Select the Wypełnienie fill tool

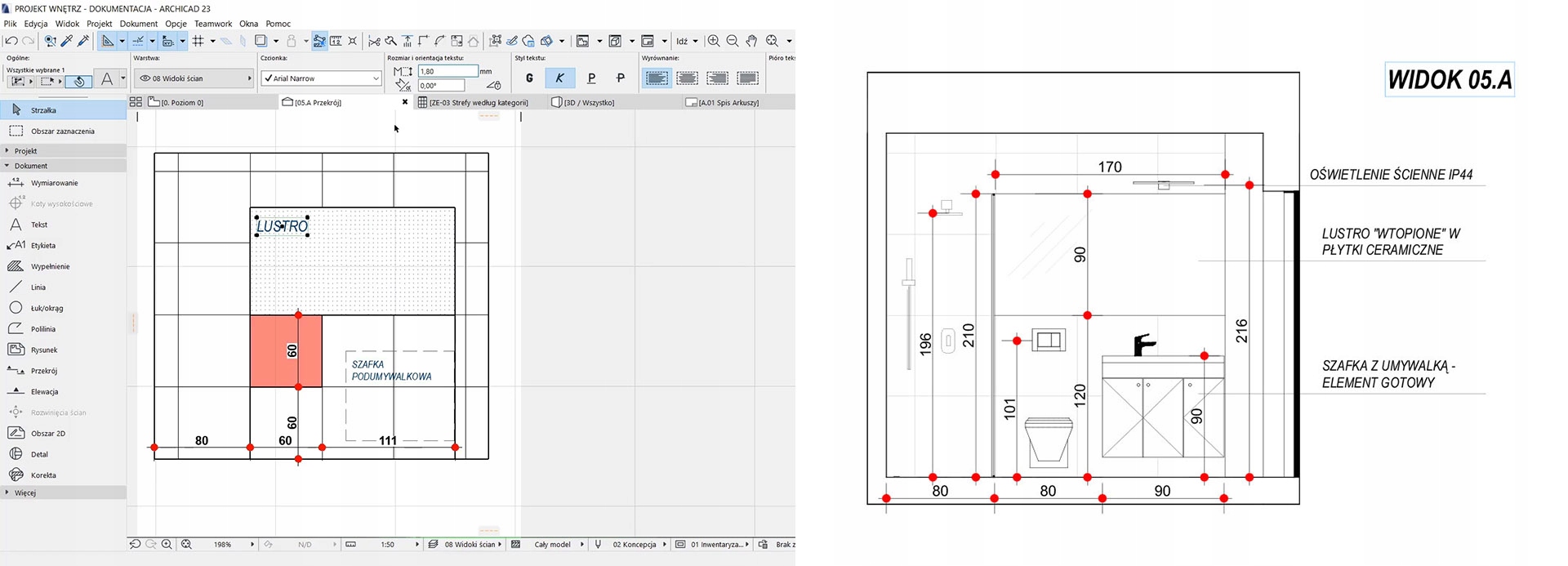(x=50, y=266)
